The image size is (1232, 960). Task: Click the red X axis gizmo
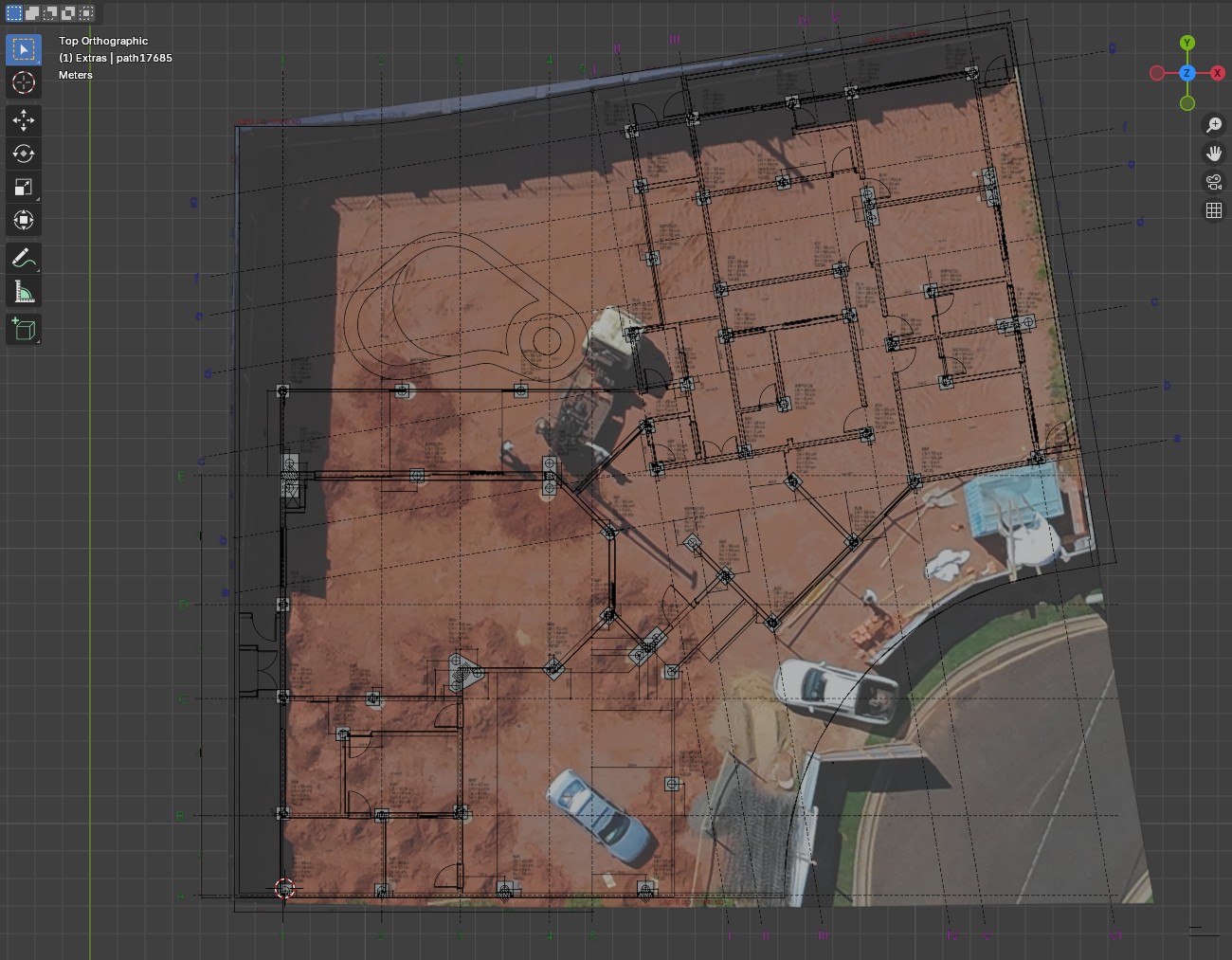click(x=1217, y=73)
